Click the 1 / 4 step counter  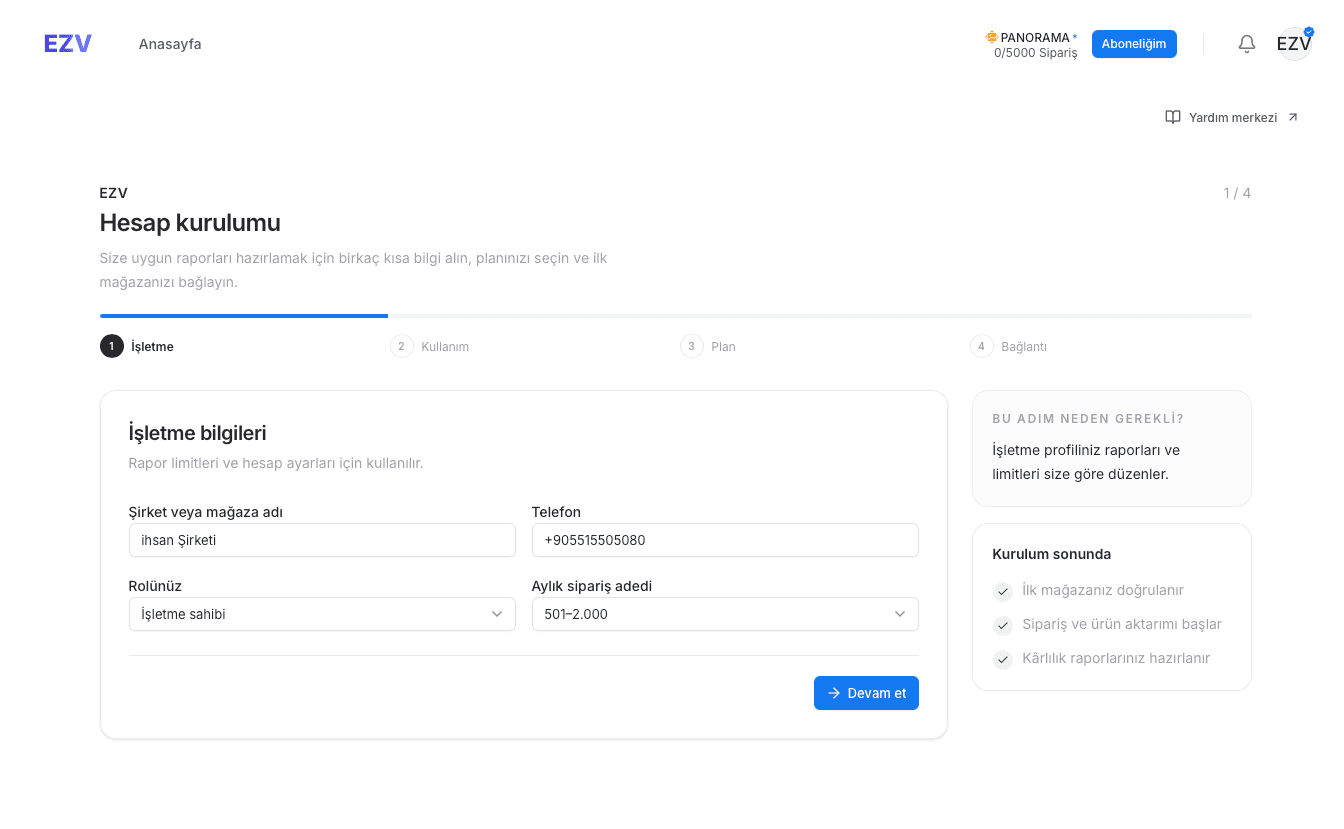click(1237, 193)
